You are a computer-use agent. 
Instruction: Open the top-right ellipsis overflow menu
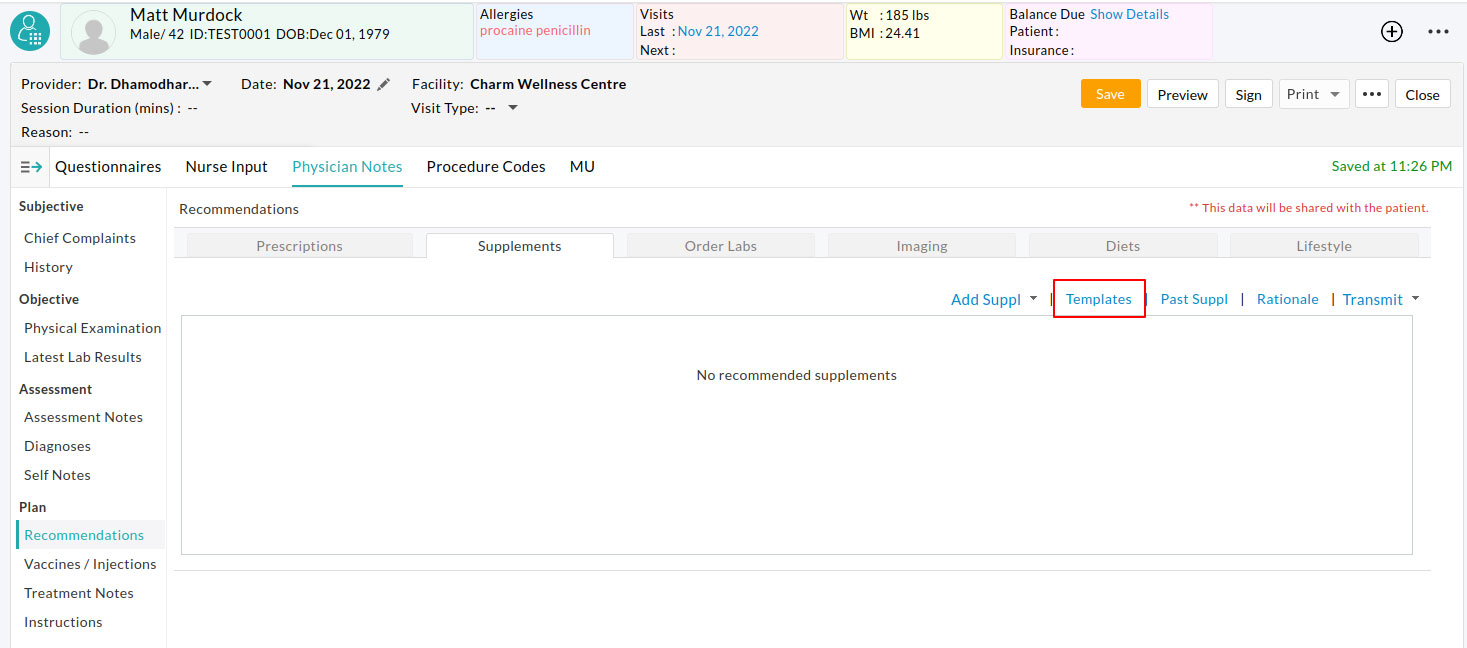coord(1438,31)
